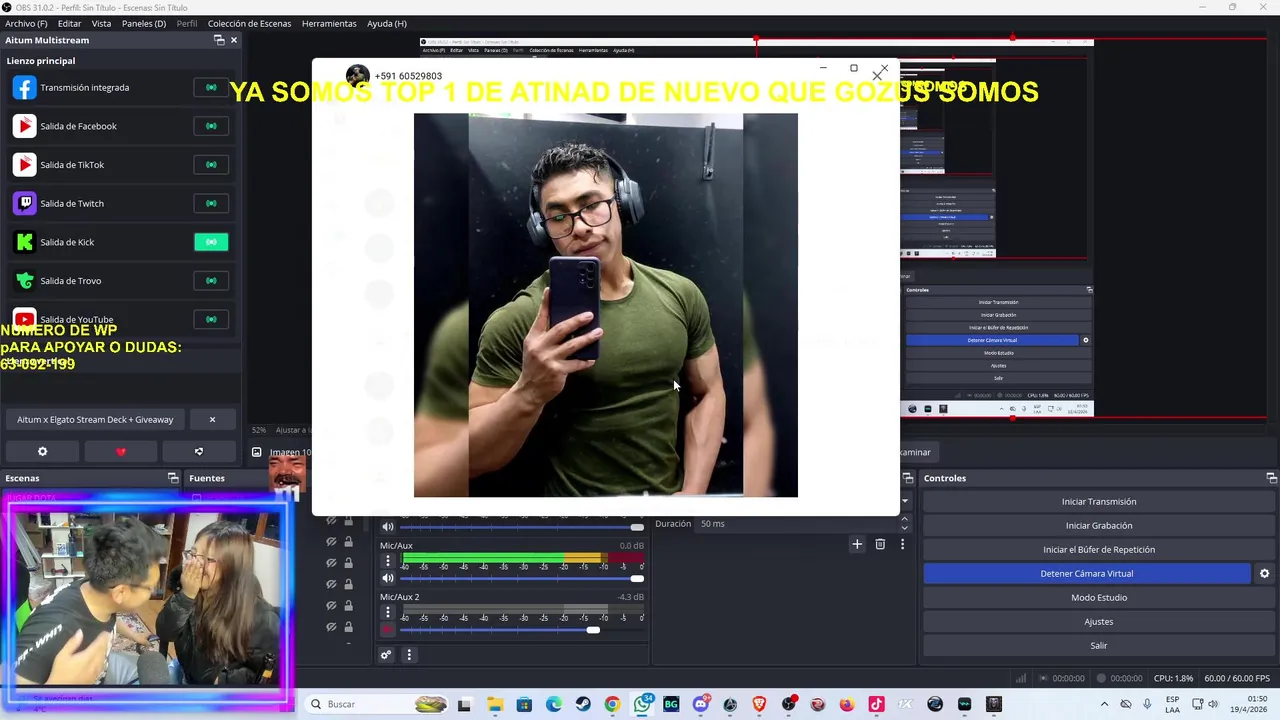
Task: Click Aitum button right of the heart
Action: (x=199, y=452)
